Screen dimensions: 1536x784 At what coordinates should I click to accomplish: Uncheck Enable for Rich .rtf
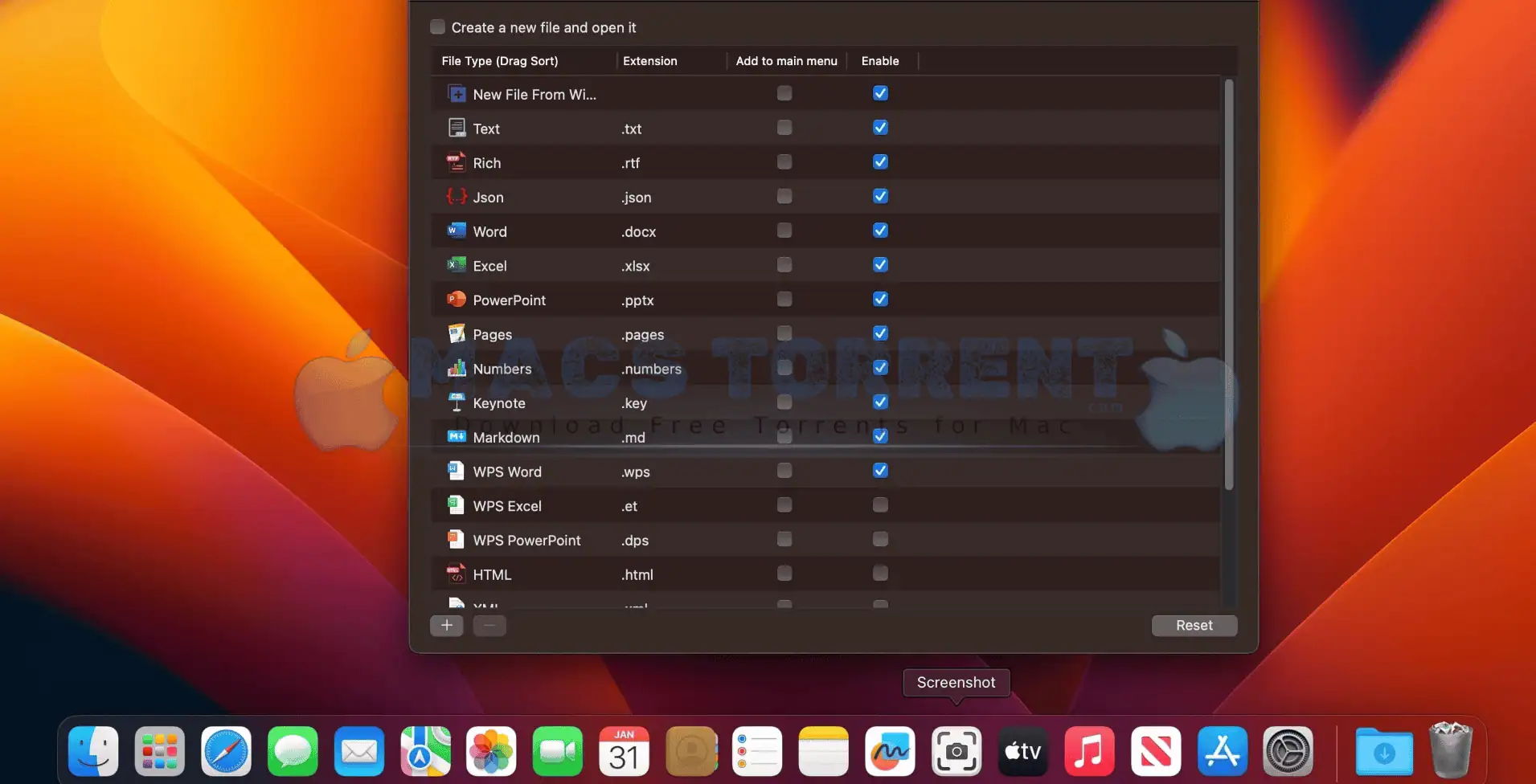tap(880, 162)
